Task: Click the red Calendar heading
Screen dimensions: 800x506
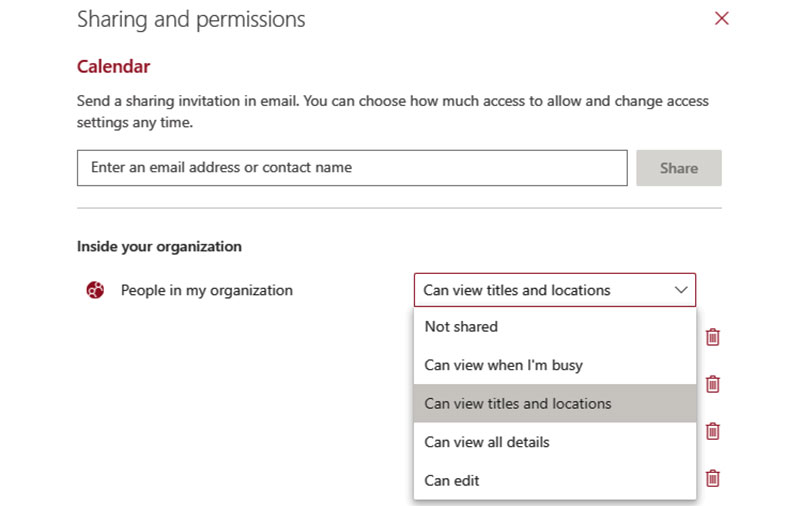Action: [113, 67]
